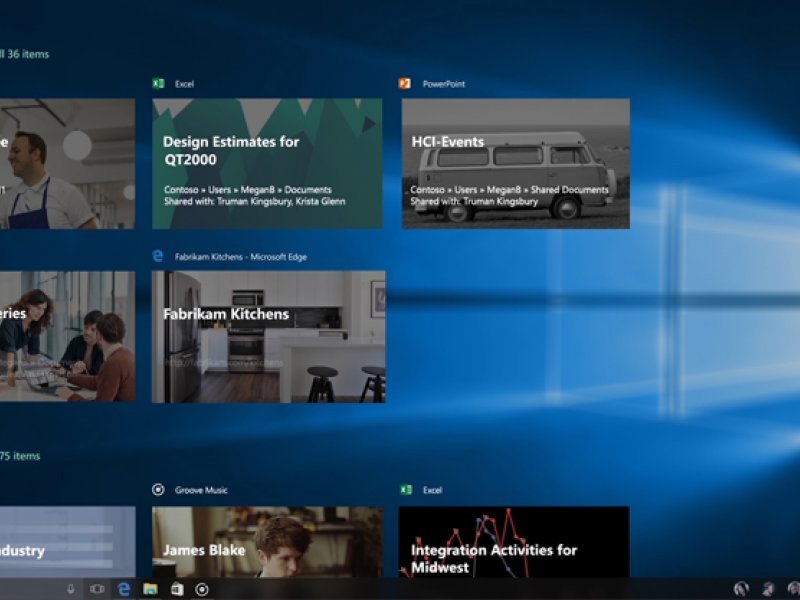Open Task View from the taskbar
This screenshot has height=600, width=800.
[97, 589]
